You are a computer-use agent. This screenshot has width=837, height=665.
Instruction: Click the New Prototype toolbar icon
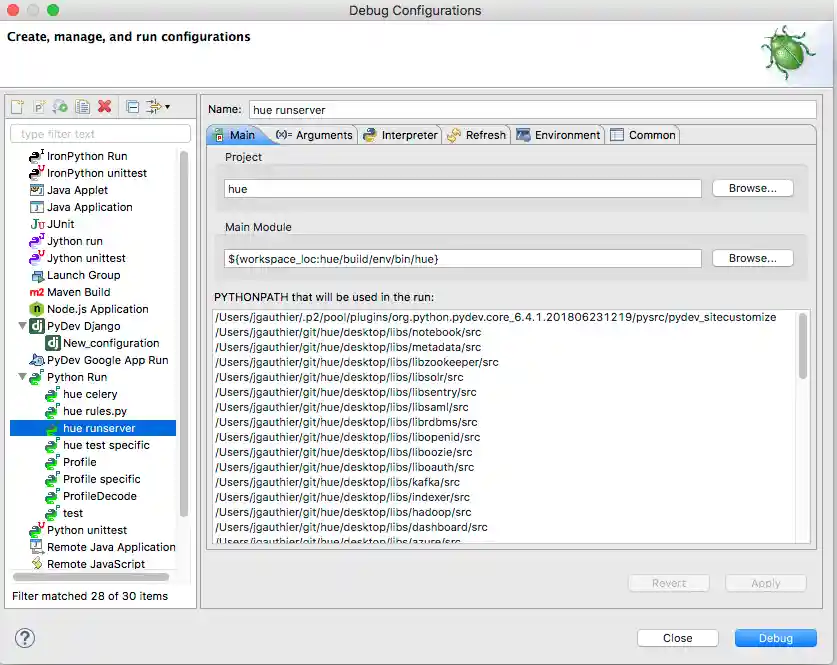point(39,107)
